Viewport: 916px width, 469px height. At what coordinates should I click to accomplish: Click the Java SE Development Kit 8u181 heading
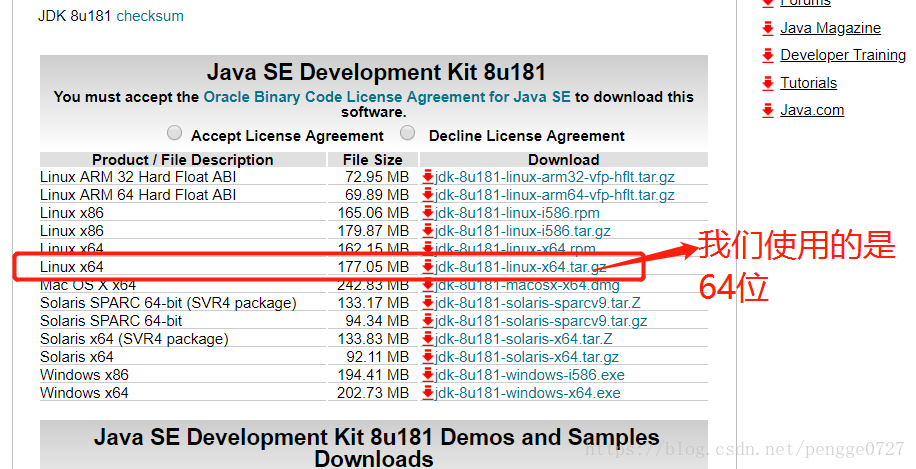pyautogui.click(x=376, y=72)
